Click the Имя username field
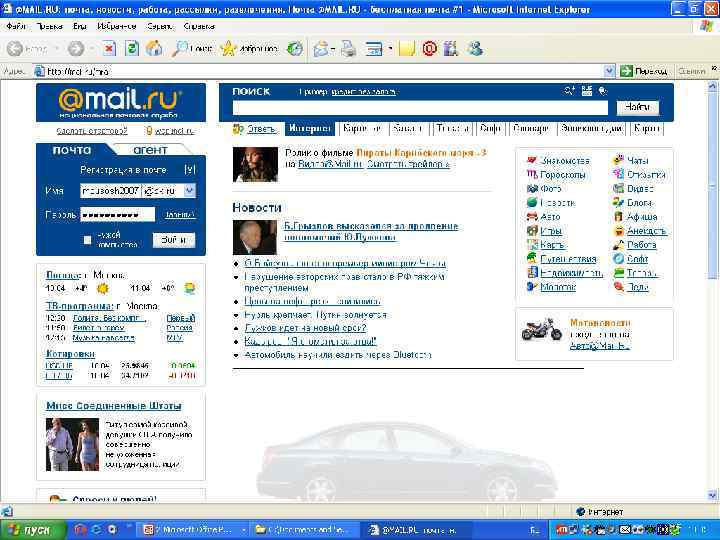 click(x=110, y=191)
